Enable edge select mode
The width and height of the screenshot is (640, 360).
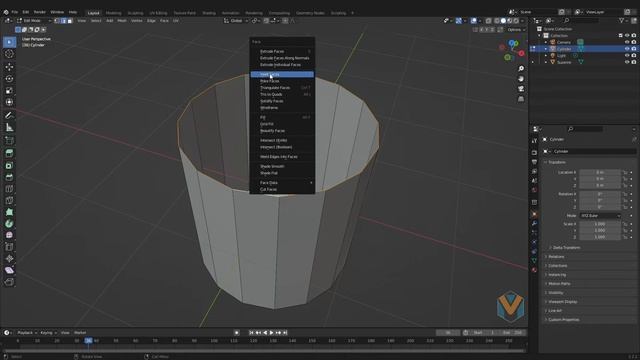(x=63, y=20)
